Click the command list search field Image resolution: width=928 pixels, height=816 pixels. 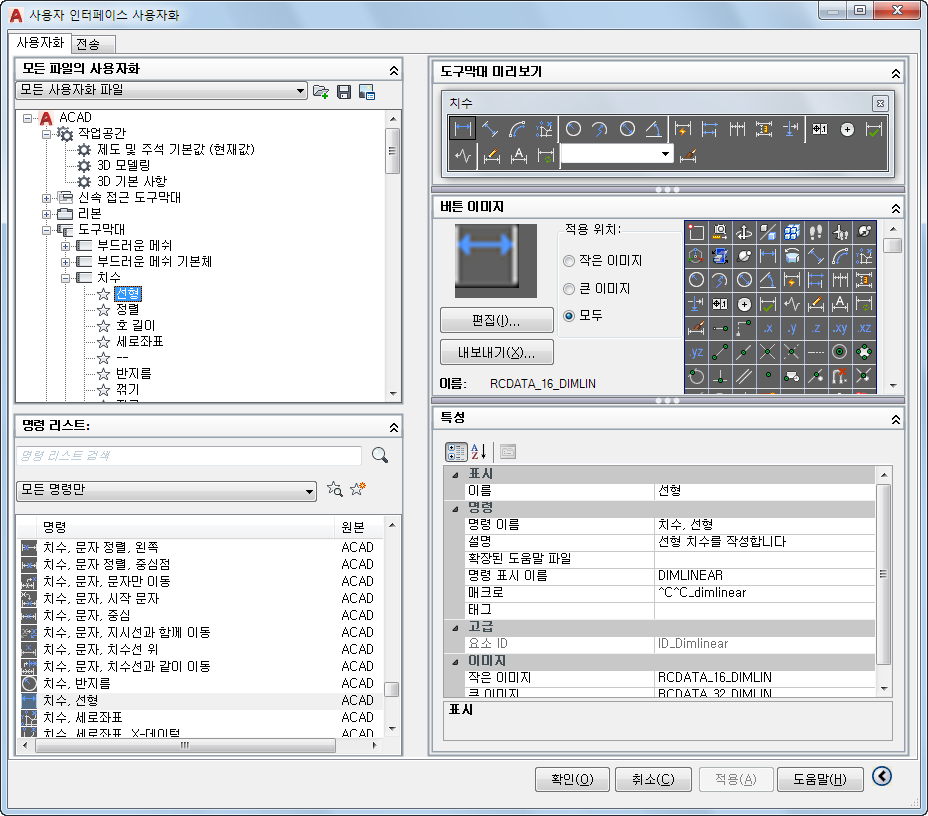(x=189, y=455)
